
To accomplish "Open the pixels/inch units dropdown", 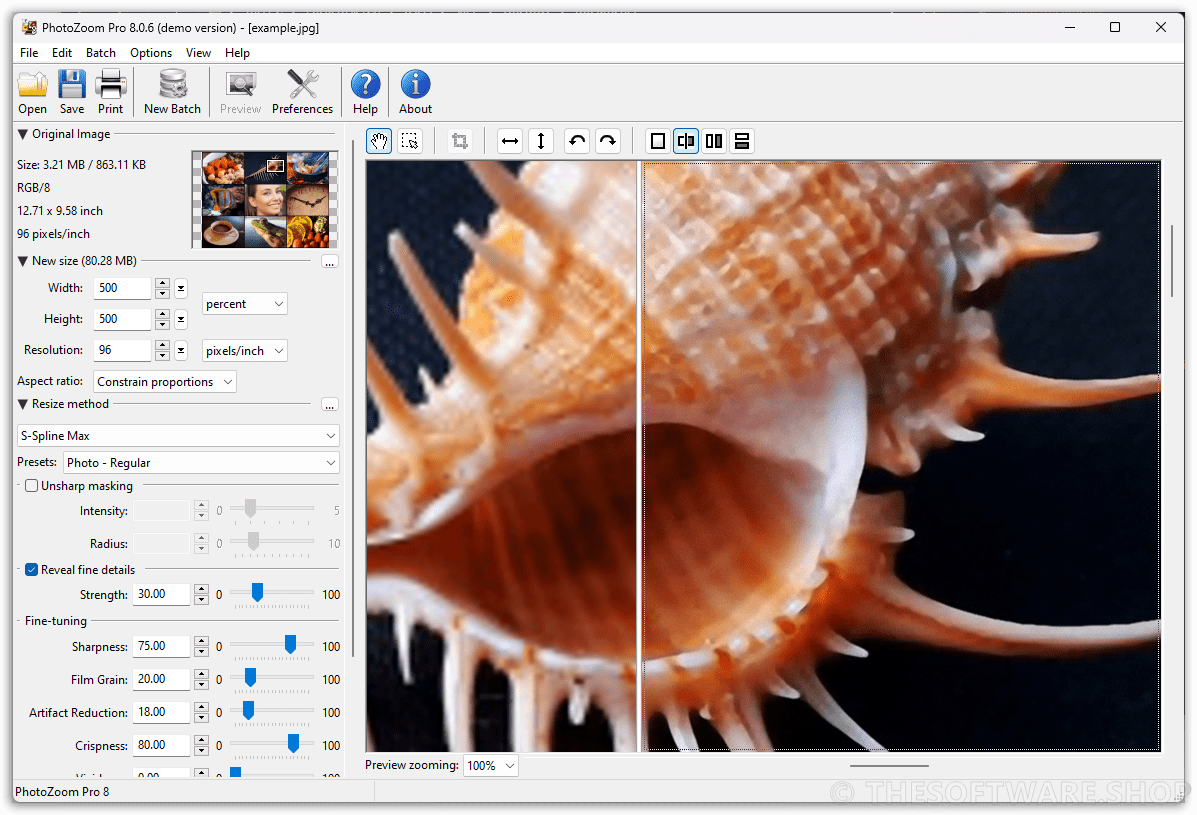I will pyautogui.click(x=244, y=351).
